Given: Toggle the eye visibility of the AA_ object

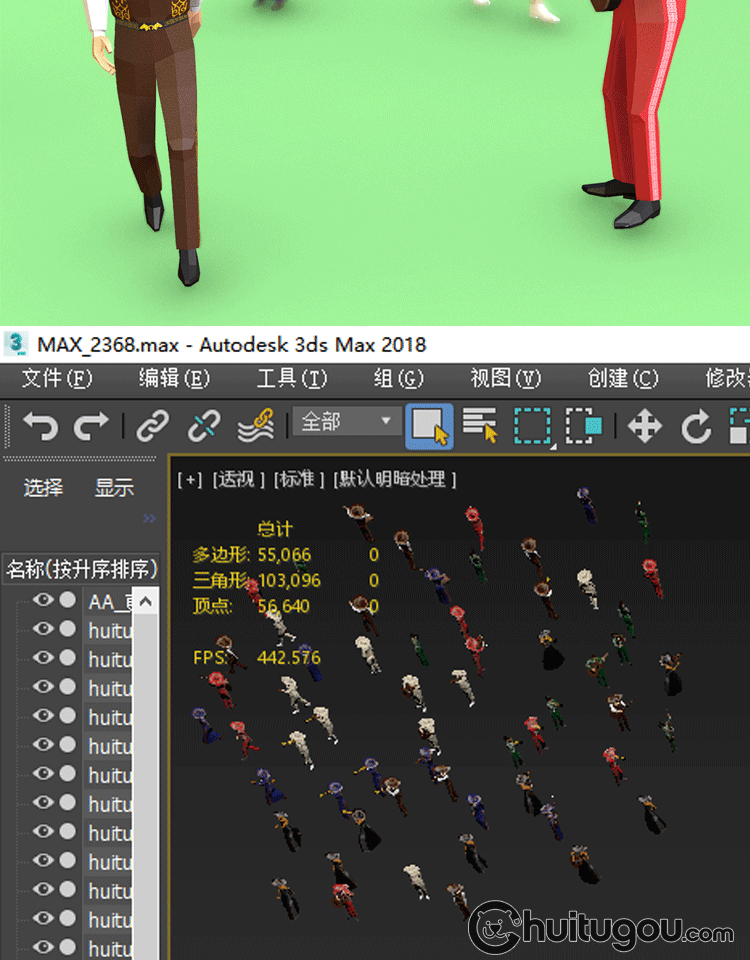Looking at the screenshot, I should [43, 600].
